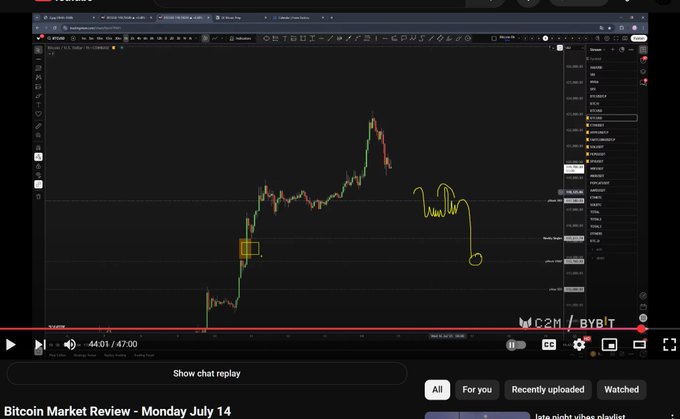Mute the video volume speaker icon
The width and height of the screenshot is (680, 419).
point(69,344)
